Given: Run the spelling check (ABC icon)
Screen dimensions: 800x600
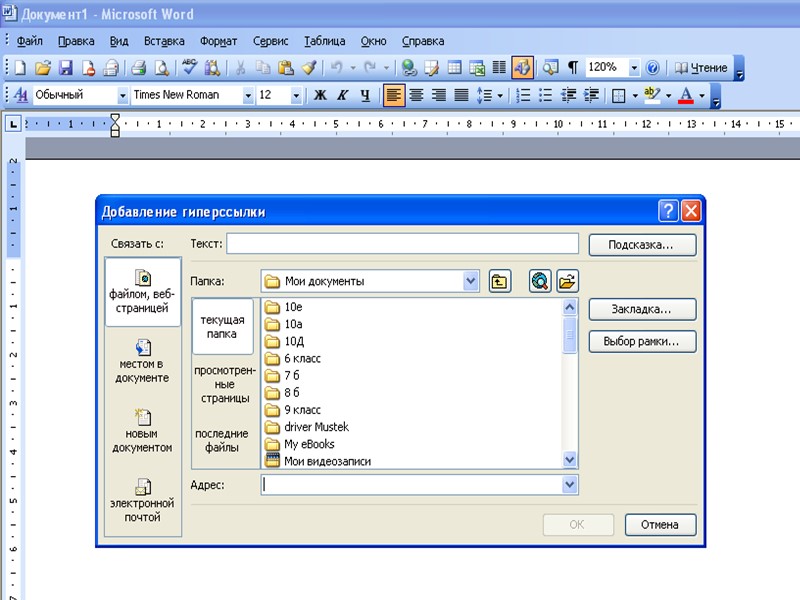Looking at the screenshot, I should click(189, 67).
